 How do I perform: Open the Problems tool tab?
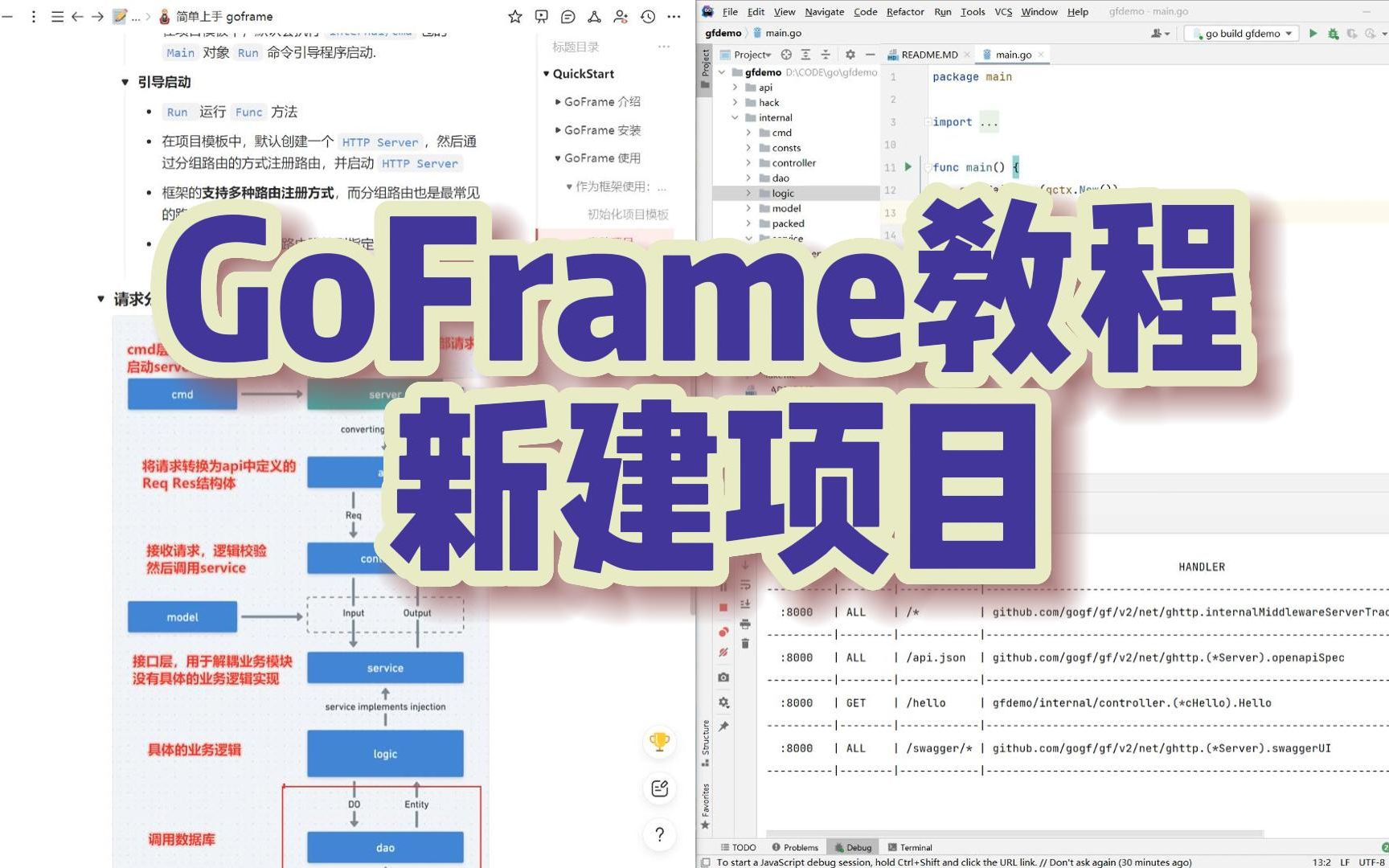tap(794, 847)
